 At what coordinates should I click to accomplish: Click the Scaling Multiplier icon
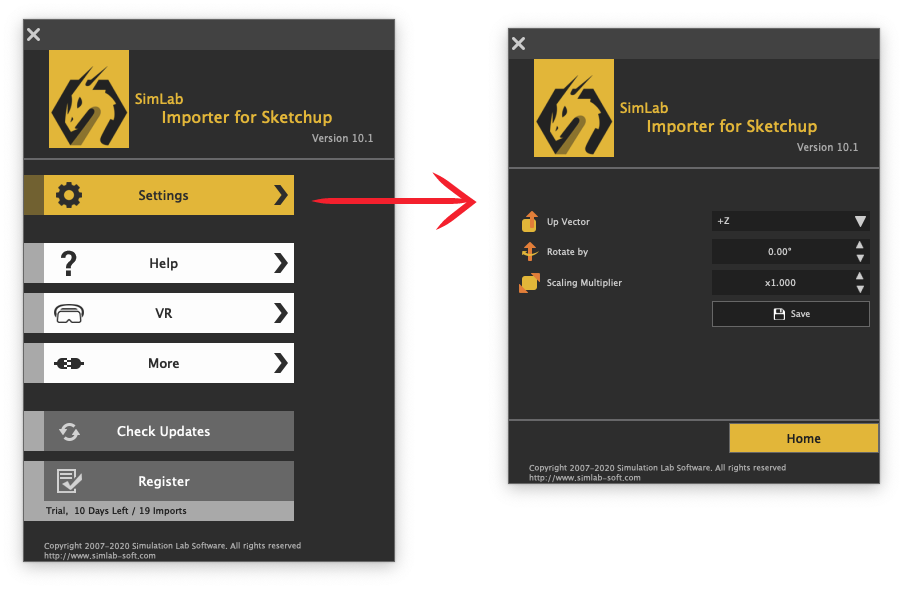pos(529,283)
